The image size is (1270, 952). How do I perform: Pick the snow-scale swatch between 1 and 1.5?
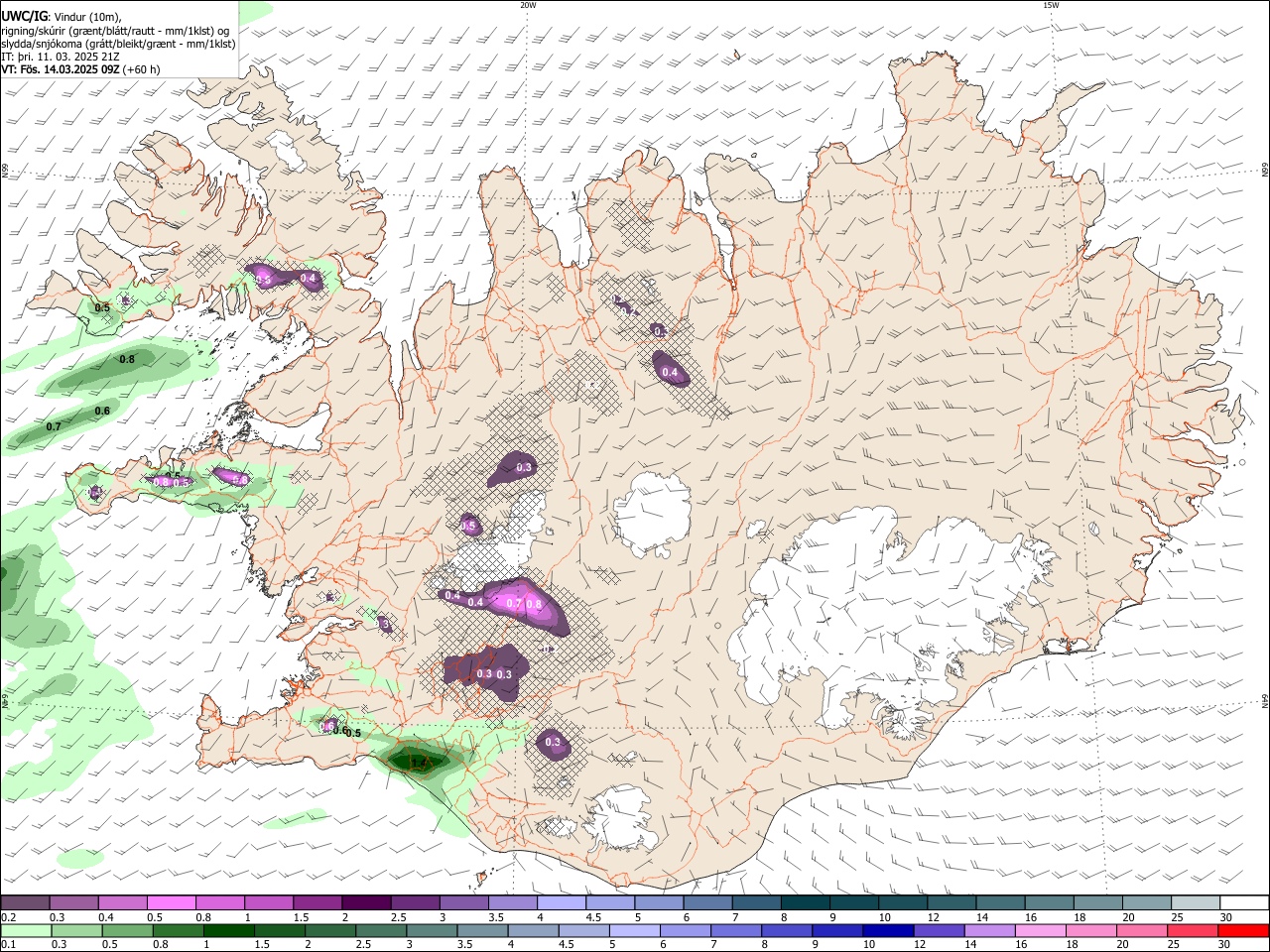[268, 902]
